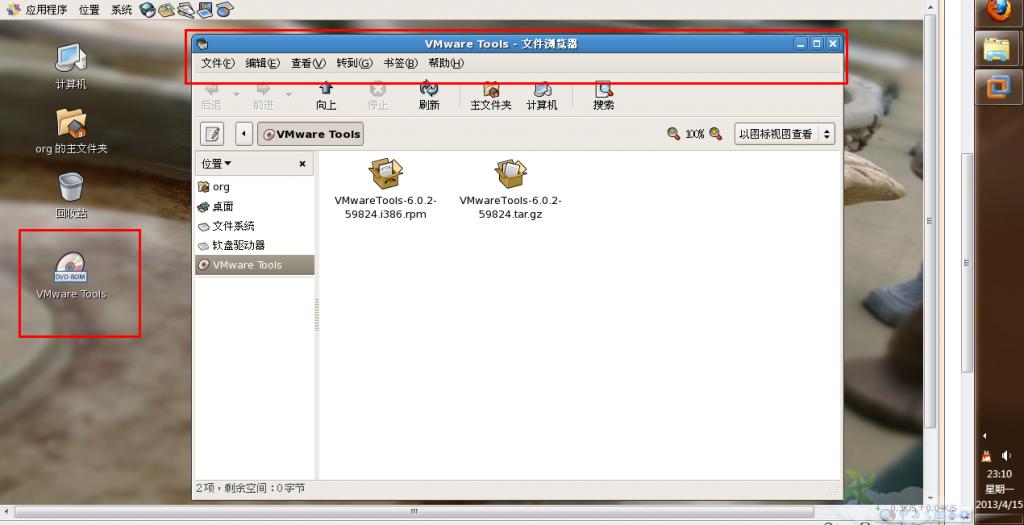The image size is (1024, 525).
Task: Open the 编辑(E) menu
Action: point(263,63)
